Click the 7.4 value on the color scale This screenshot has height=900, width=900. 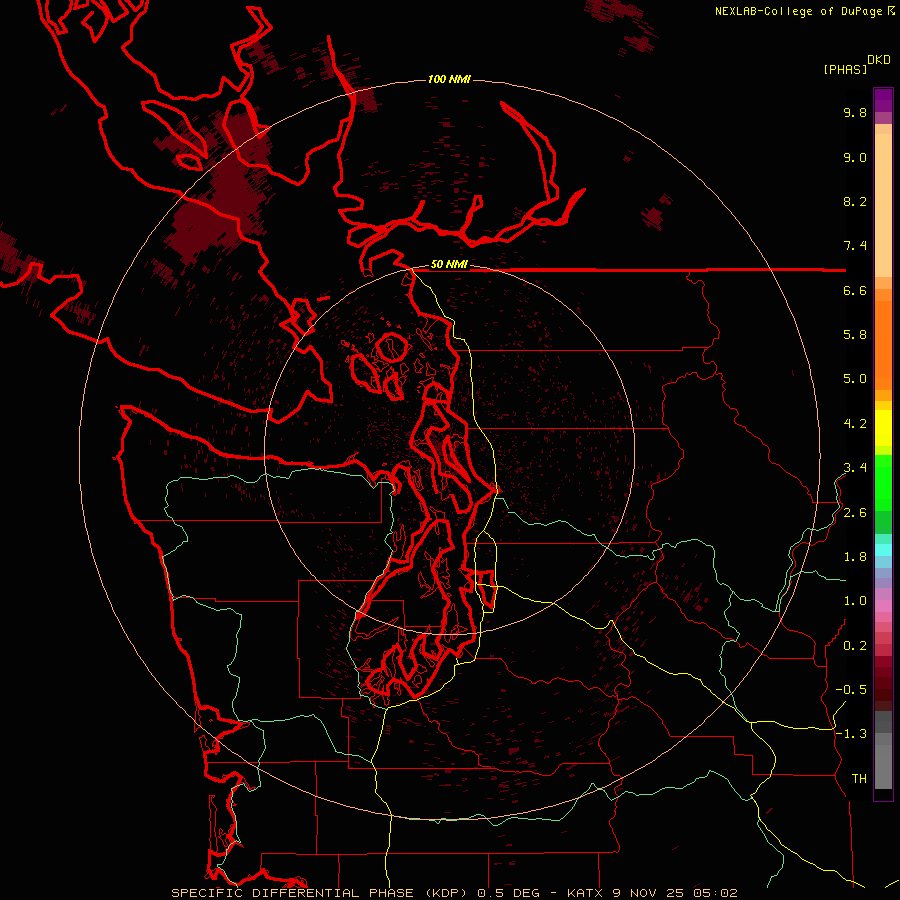(855, 246)
